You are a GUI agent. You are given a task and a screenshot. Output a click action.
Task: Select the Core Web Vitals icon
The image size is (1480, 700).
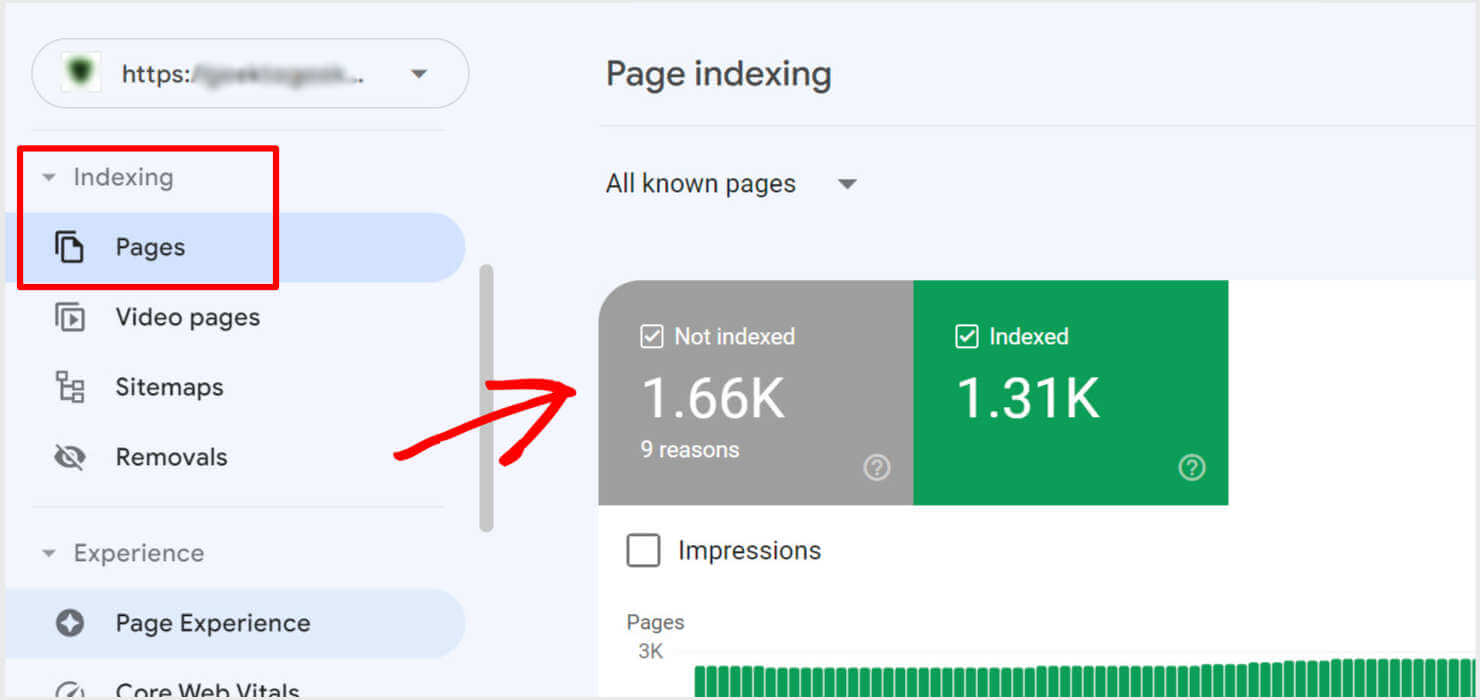(70, 690)
